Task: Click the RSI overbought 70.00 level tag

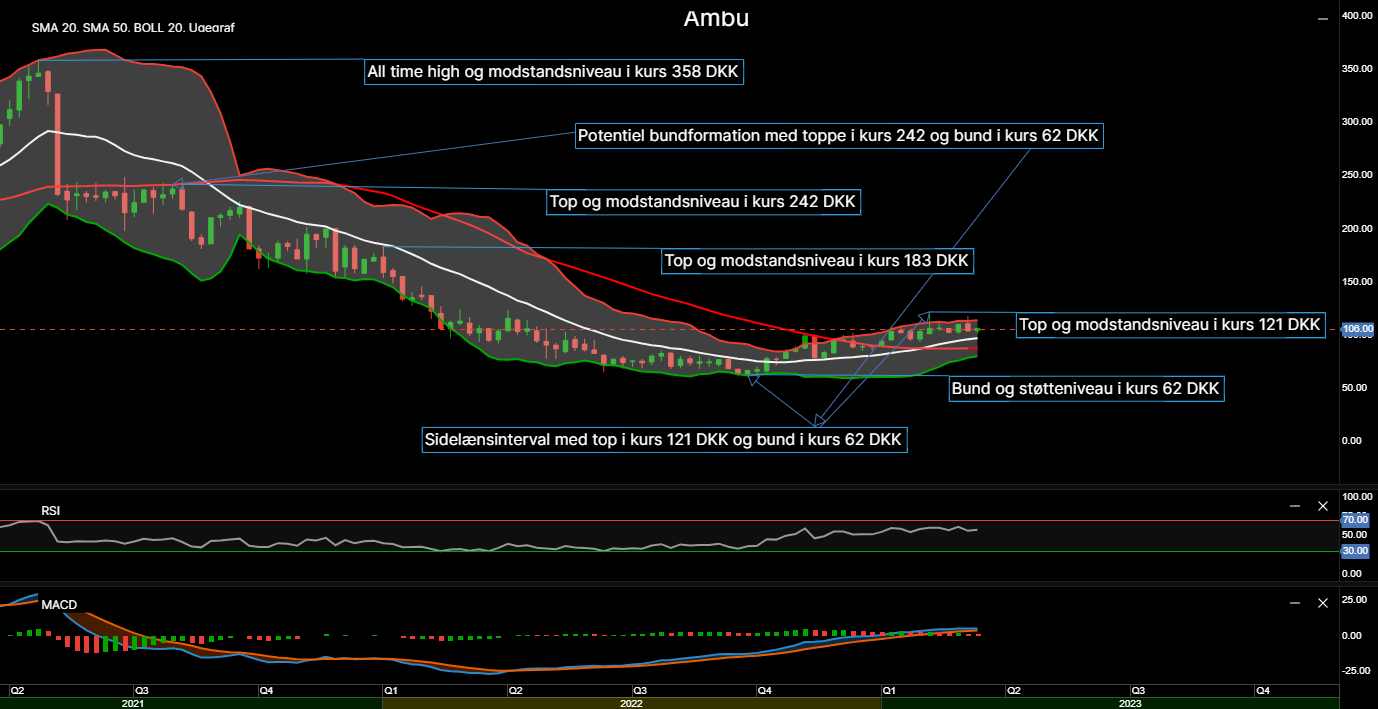Action: tap(1355, 520)
